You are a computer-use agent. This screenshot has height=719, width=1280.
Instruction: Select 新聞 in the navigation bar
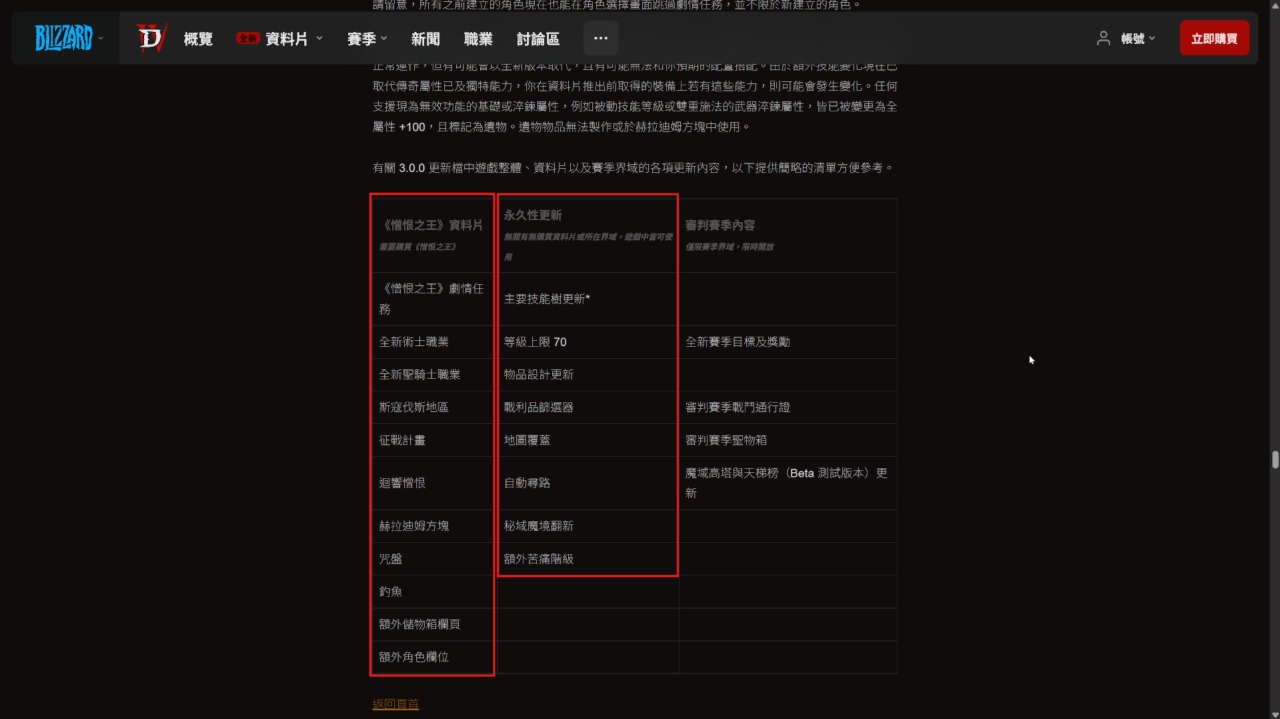tap(425, 39)
